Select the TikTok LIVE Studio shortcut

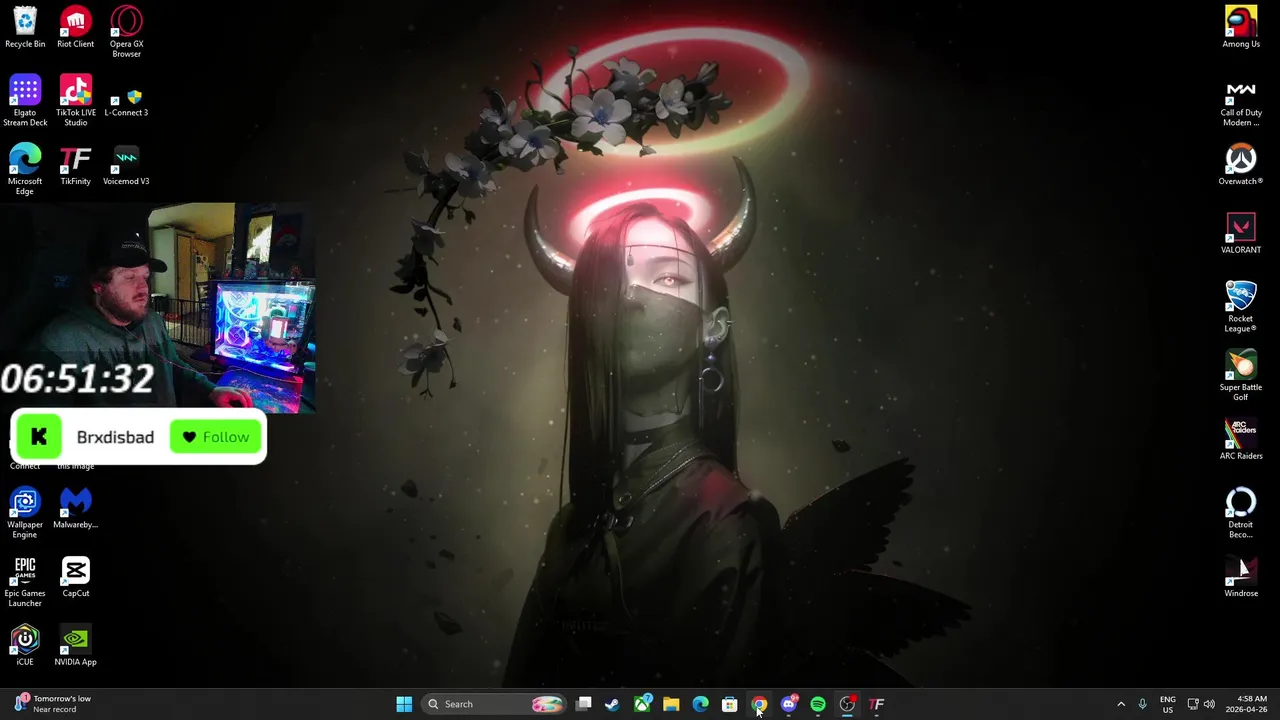click(76, 101)
